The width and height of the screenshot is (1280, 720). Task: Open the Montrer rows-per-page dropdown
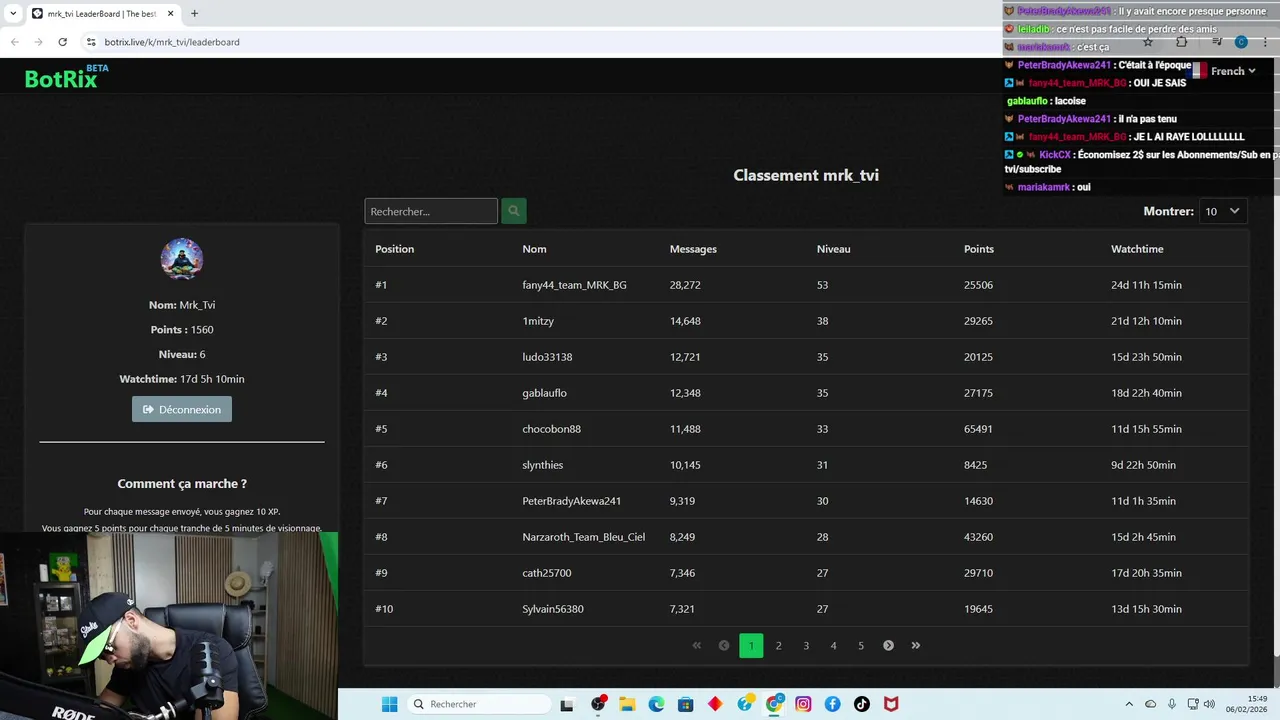pyautogui.click(x=1223, y=211)
